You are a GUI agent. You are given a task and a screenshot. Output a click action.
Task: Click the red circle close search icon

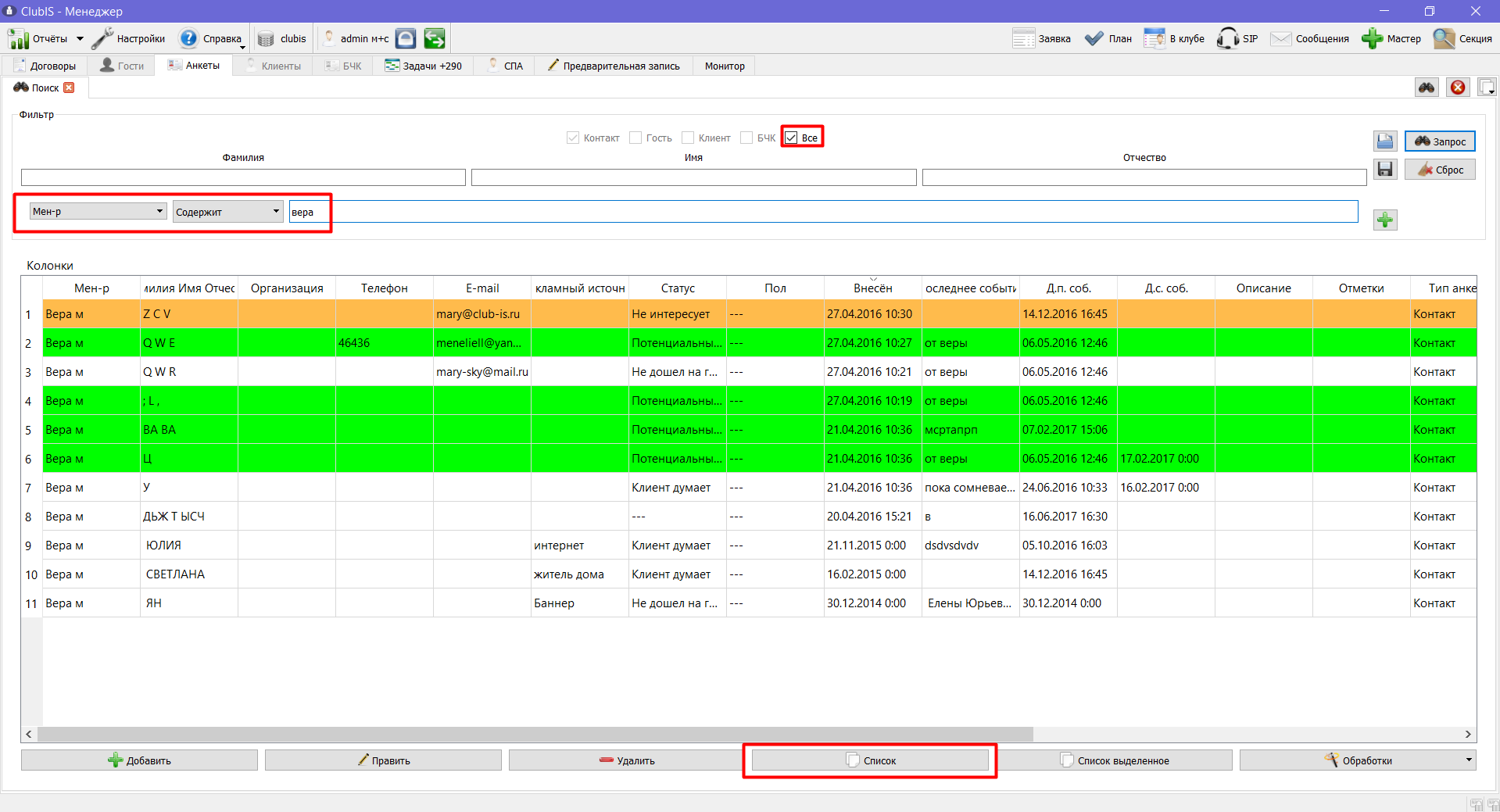[1458, 88]
